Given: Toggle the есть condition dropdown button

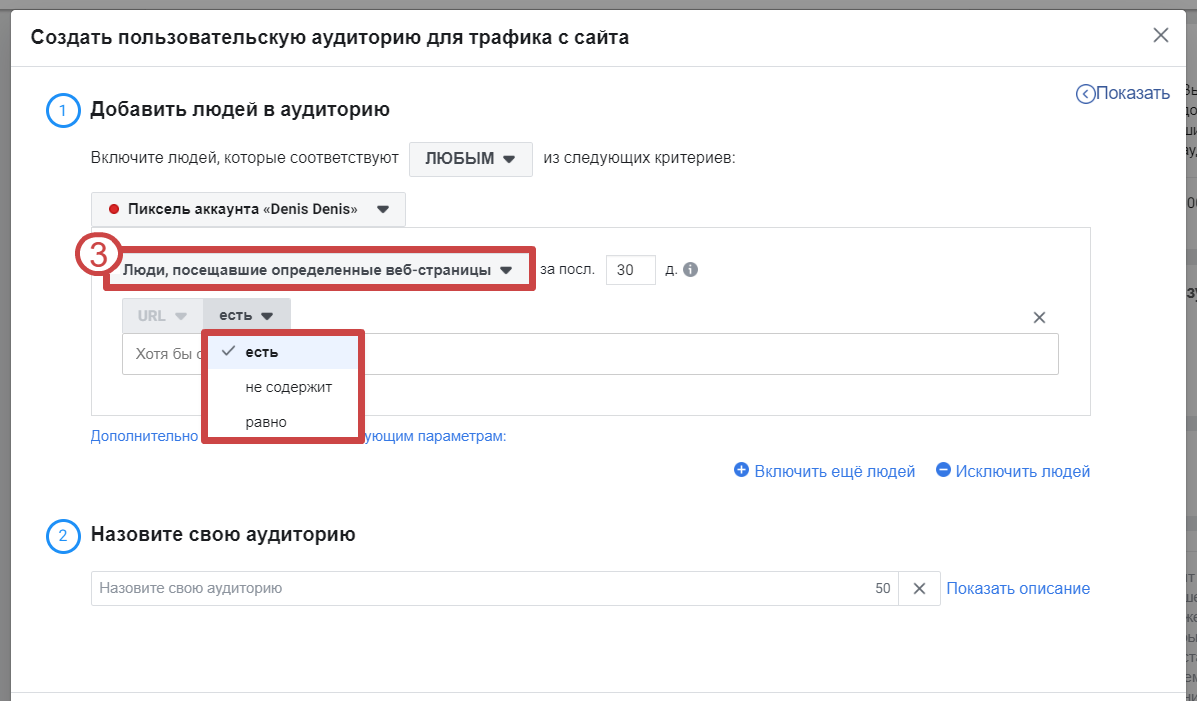Looking at the screenshot, I should pos(246,316).
